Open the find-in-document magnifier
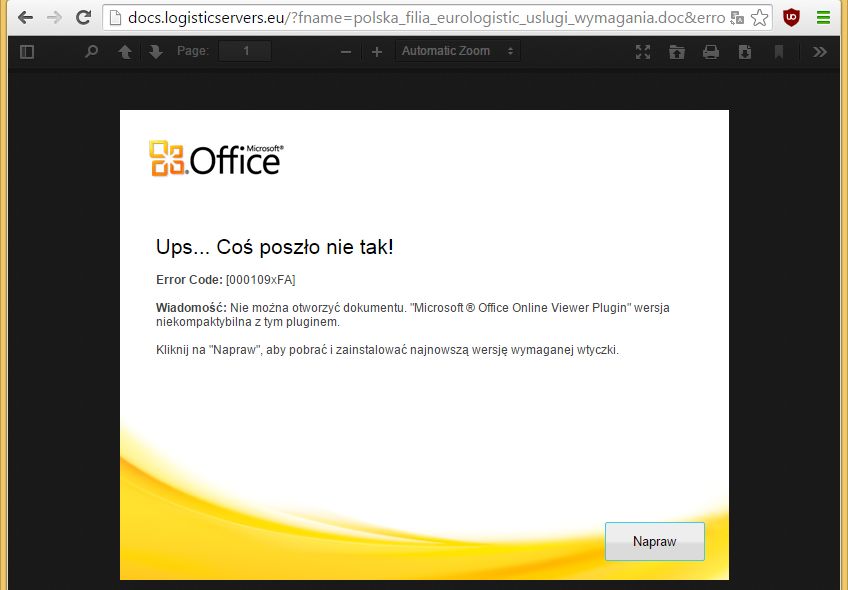848x590 pixels. click(91, 51)
